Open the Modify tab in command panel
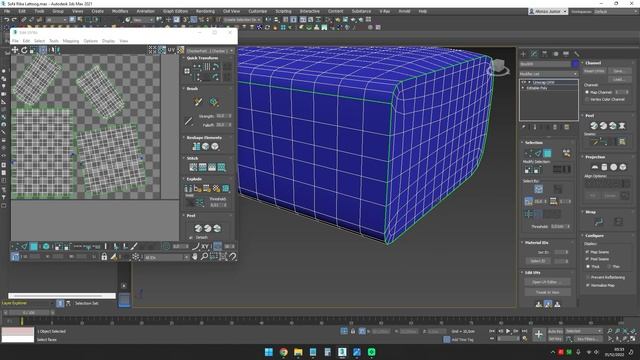This screenshot has width=640, height=360. click(534, 54)
